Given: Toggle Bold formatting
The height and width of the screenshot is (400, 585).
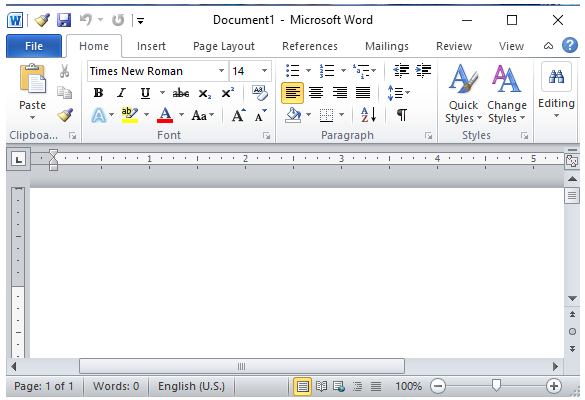Looking at the screenshot, I should click(x=98, y=93).
